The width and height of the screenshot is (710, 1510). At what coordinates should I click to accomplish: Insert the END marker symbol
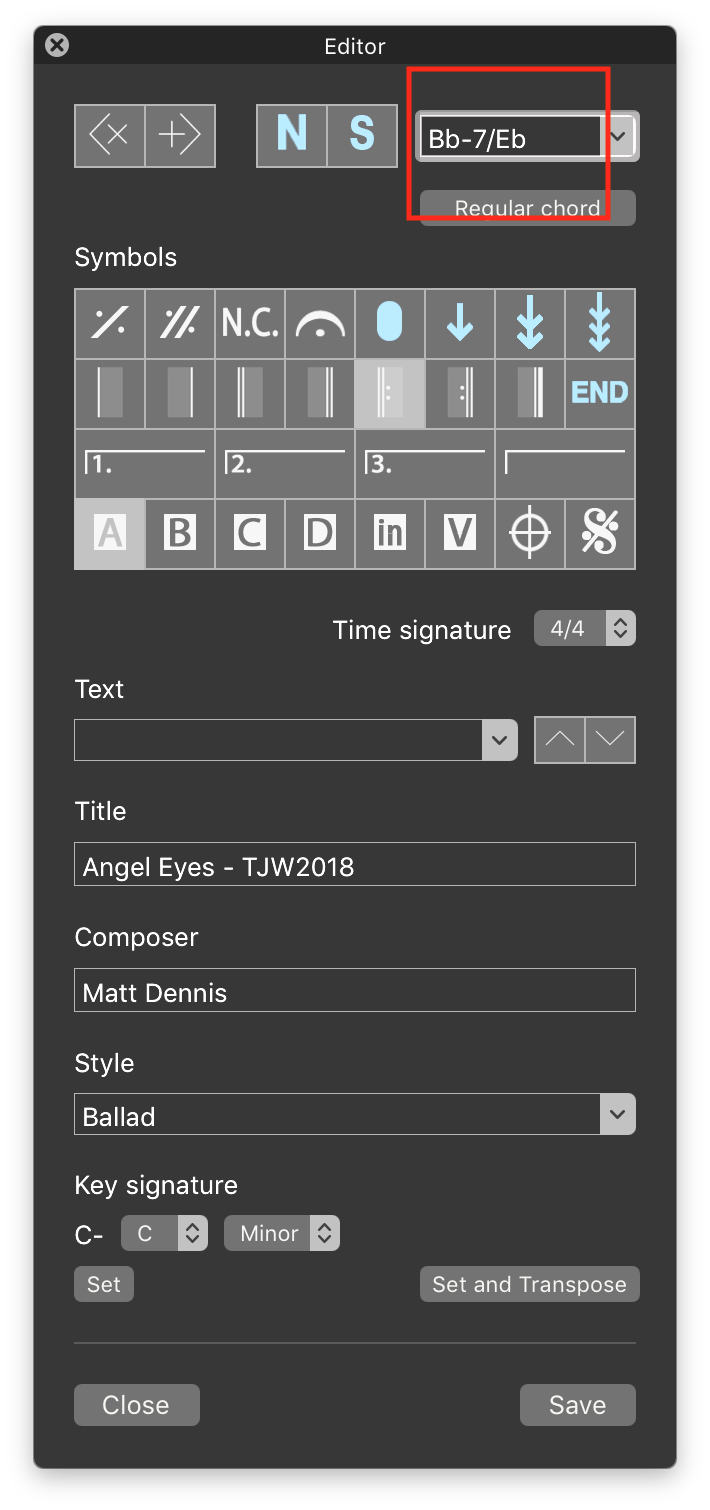point(600,394)
